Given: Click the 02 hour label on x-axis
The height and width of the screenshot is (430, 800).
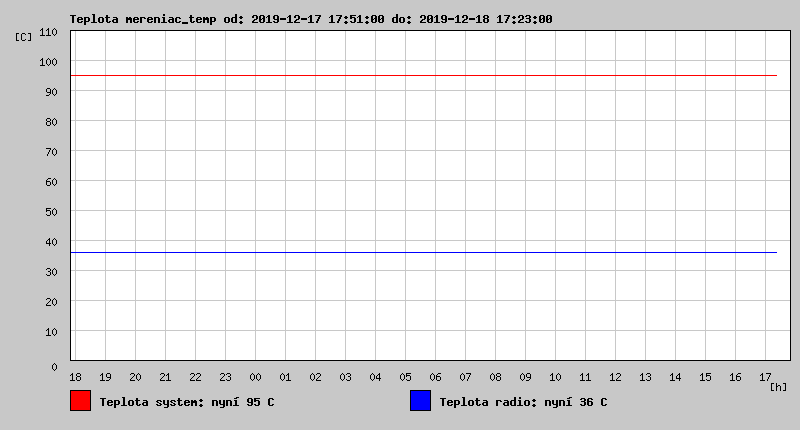Looking at the screenshot, I should tap(316, 377).
